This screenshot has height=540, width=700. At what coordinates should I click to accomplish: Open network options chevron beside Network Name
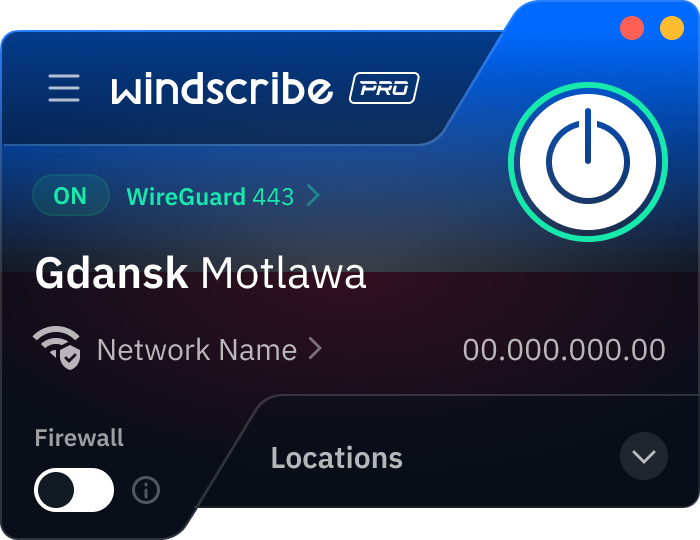click(315, 349)
